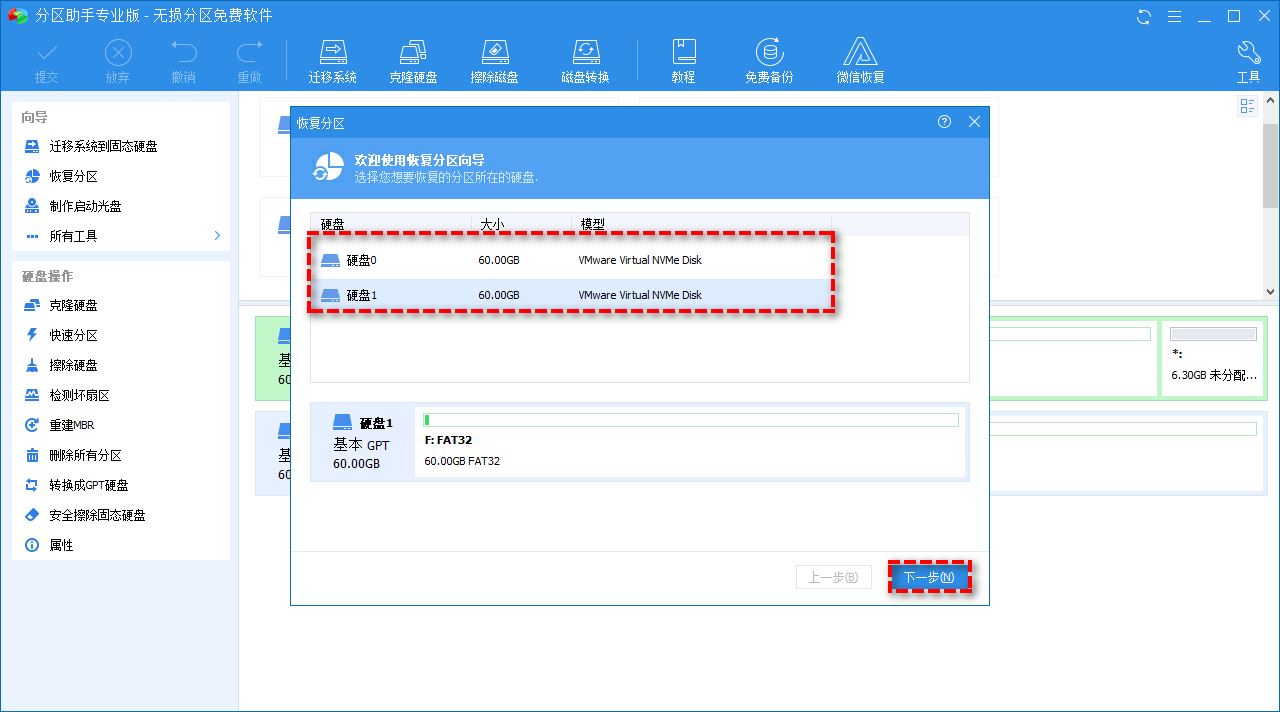Click the scrollbar down arrow on the right
Viewport: 1280px width, 712px height.
pyautogui.click(x=1271, y=293)
